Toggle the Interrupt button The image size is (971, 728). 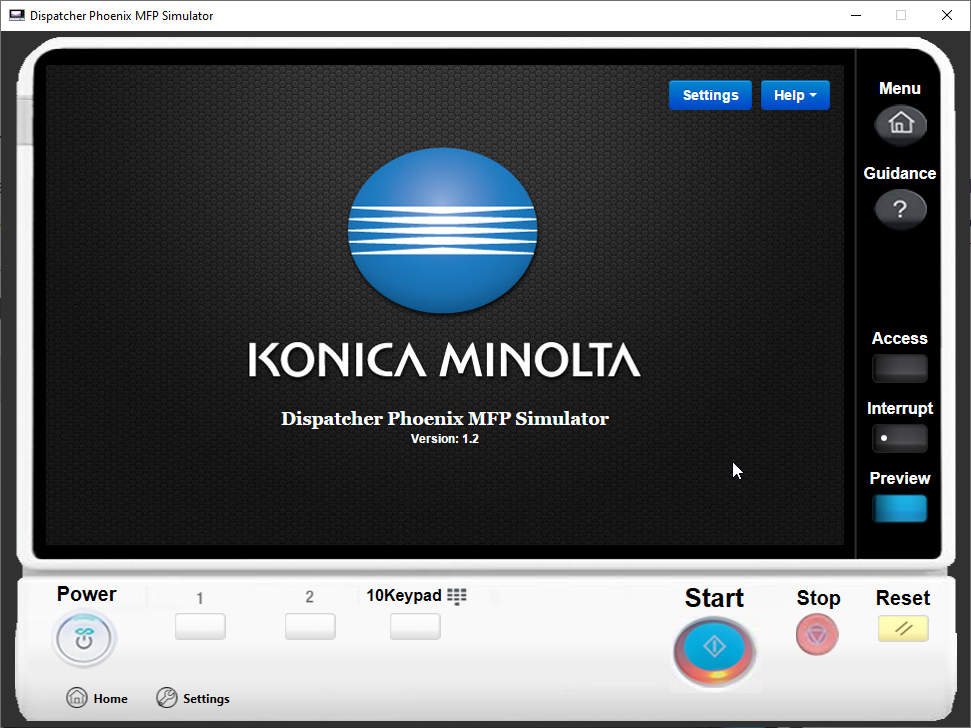point(900,438)
